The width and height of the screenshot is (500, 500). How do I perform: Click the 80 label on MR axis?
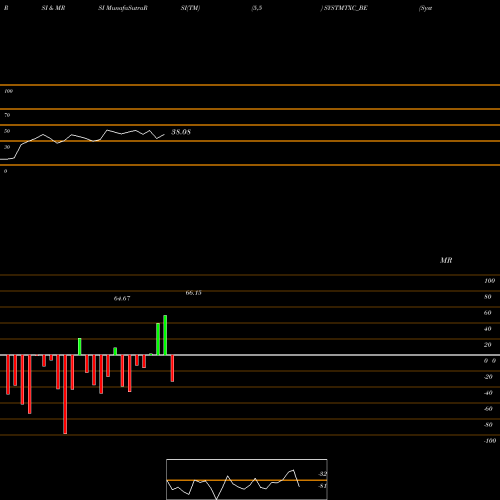click(488, 297)
